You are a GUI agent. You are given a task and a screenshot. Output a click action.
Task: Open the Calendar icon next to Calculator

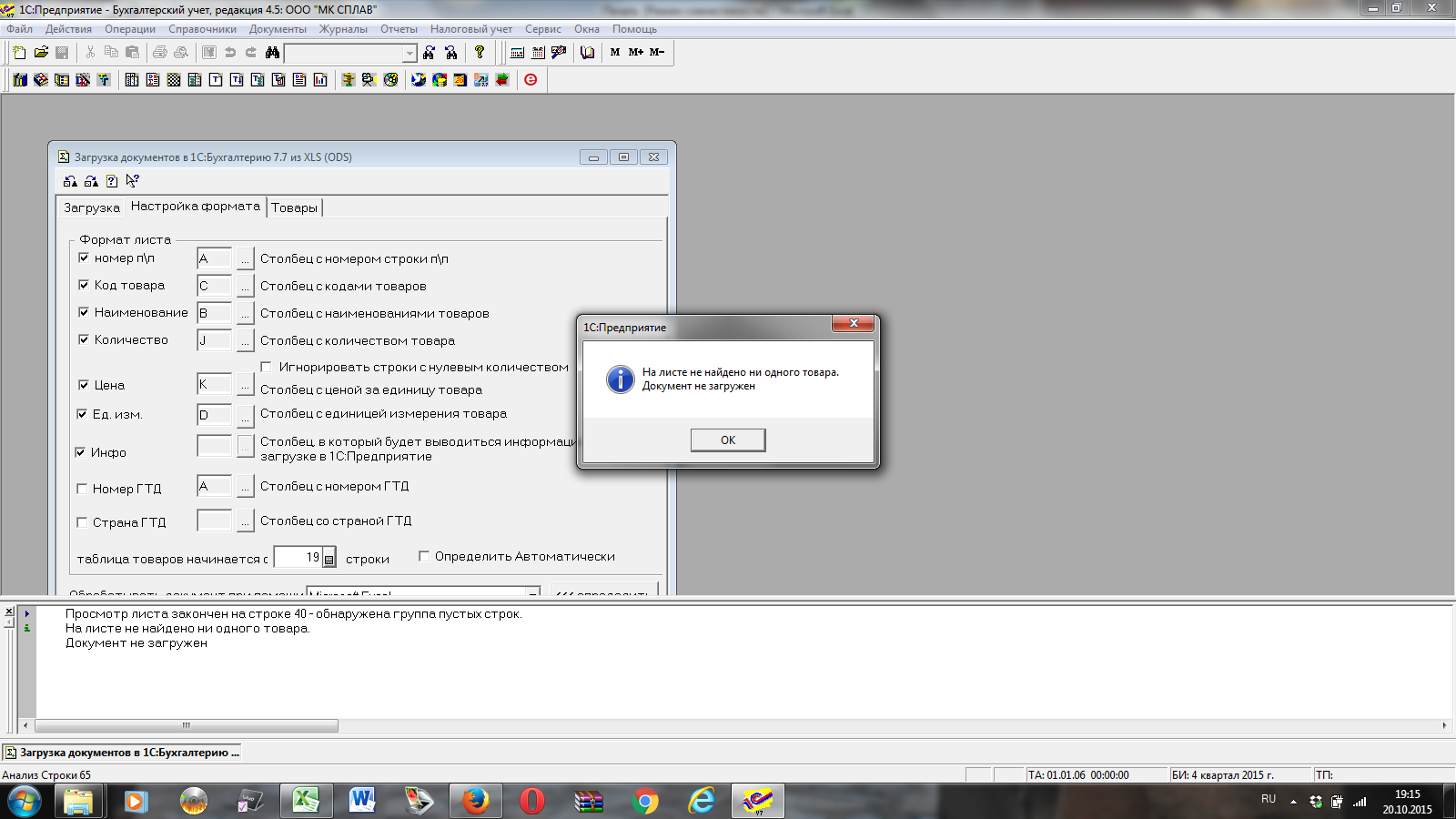(538, 53)
